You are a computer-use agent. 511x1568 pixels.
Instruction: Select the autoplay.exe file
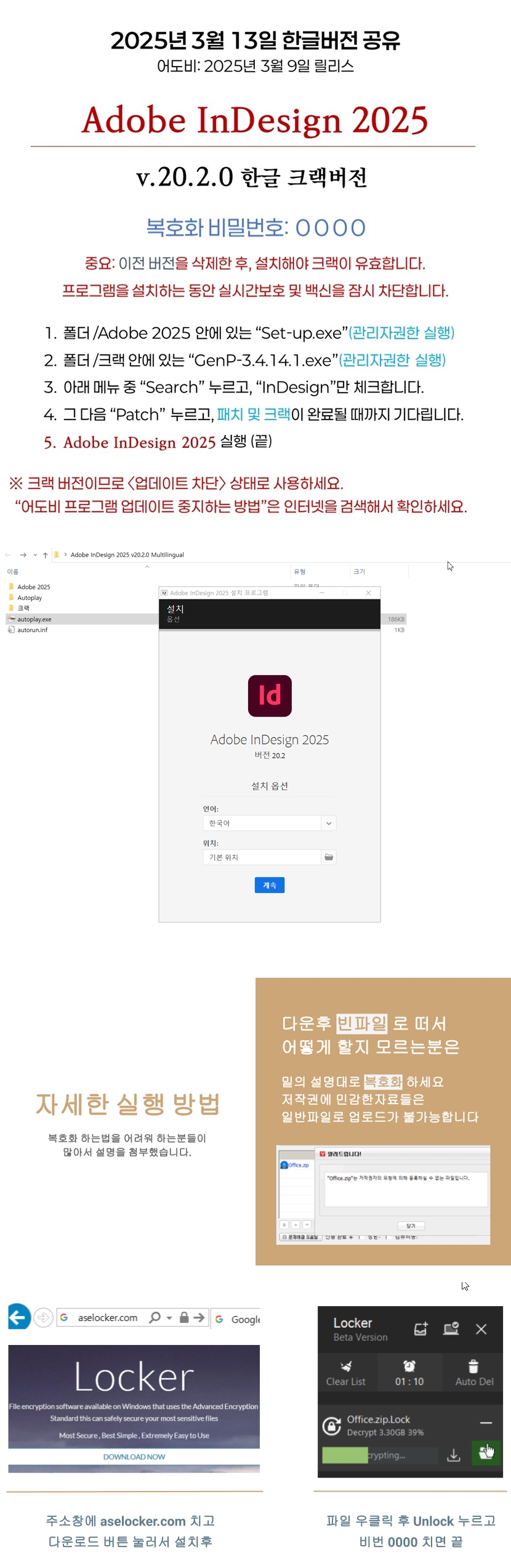coord(34,619)
